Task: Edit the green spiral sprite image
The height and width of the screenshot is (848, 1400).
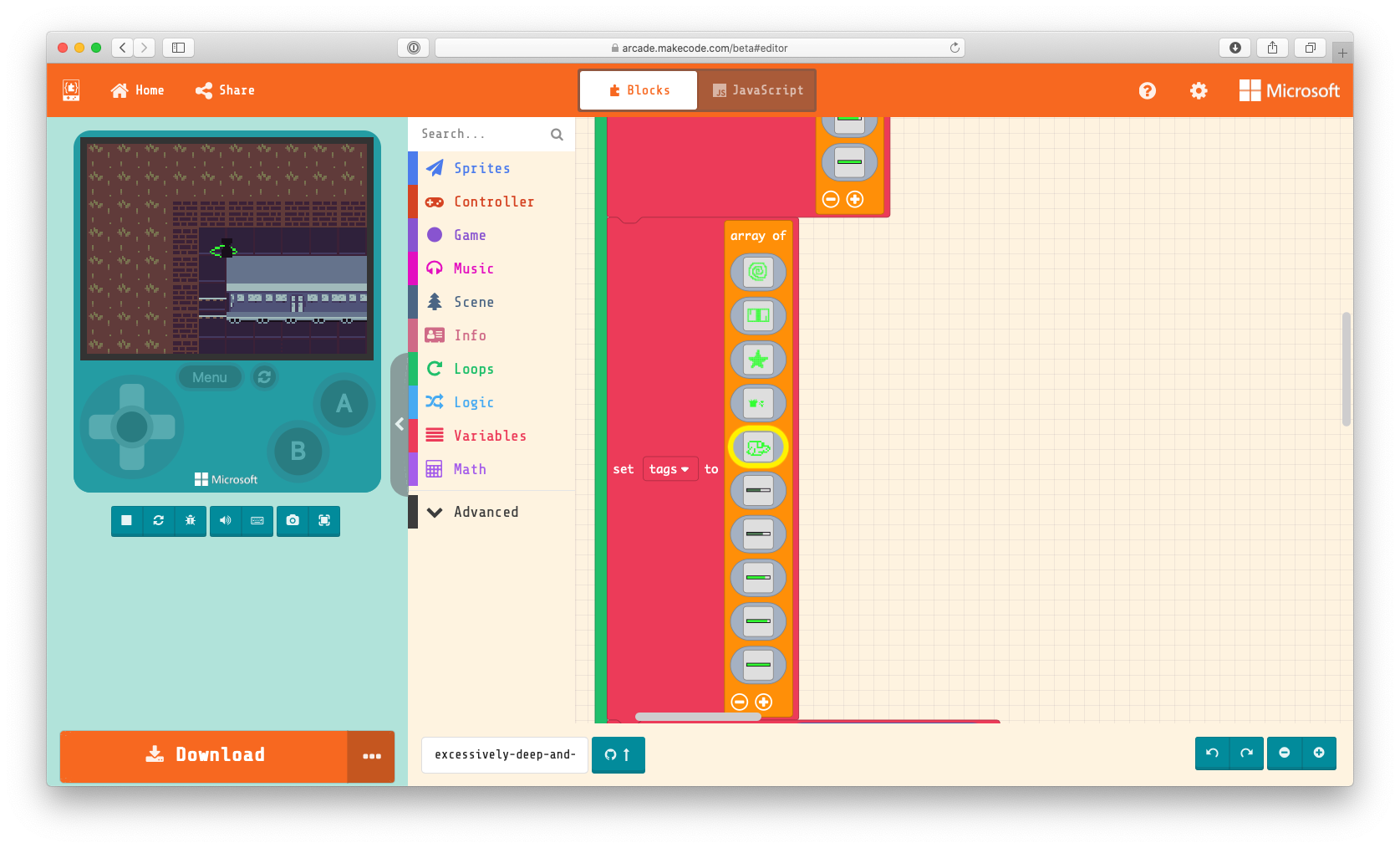Action: coord(758,272)
